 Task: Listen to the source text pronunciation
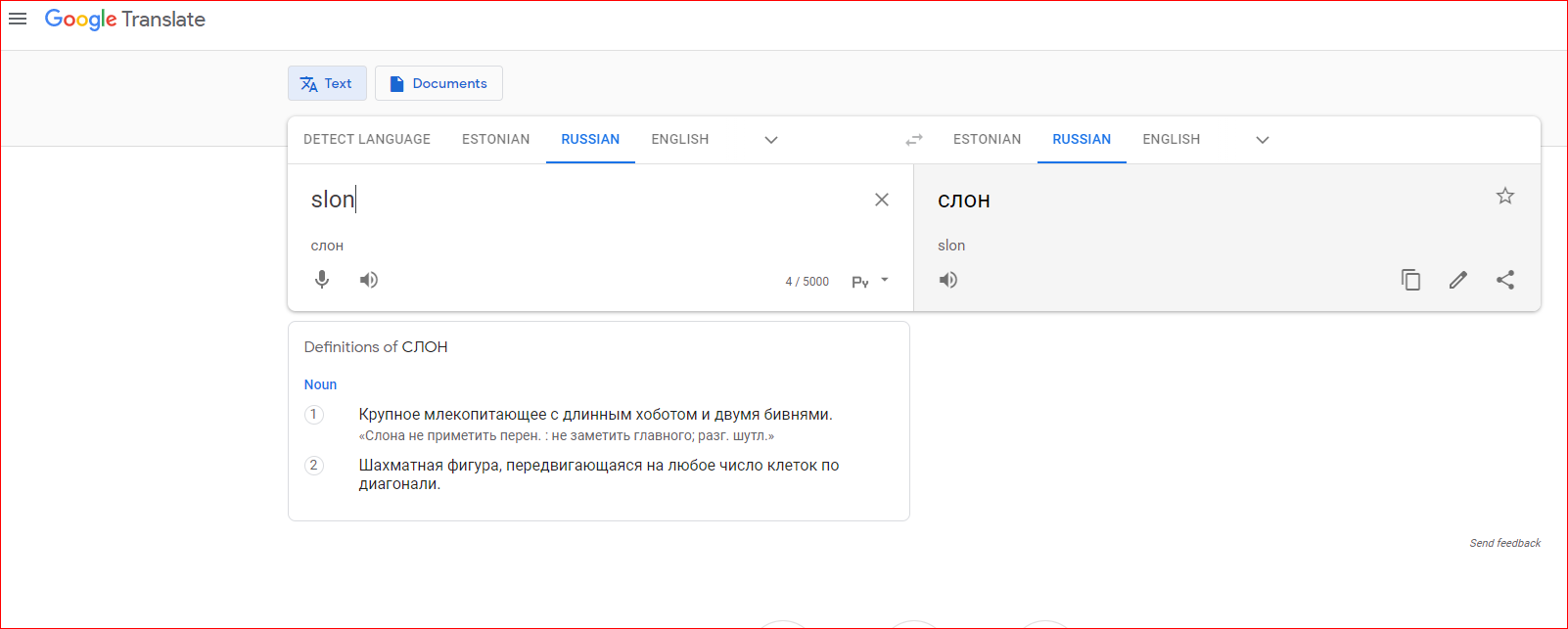click(x=369, y=280)
